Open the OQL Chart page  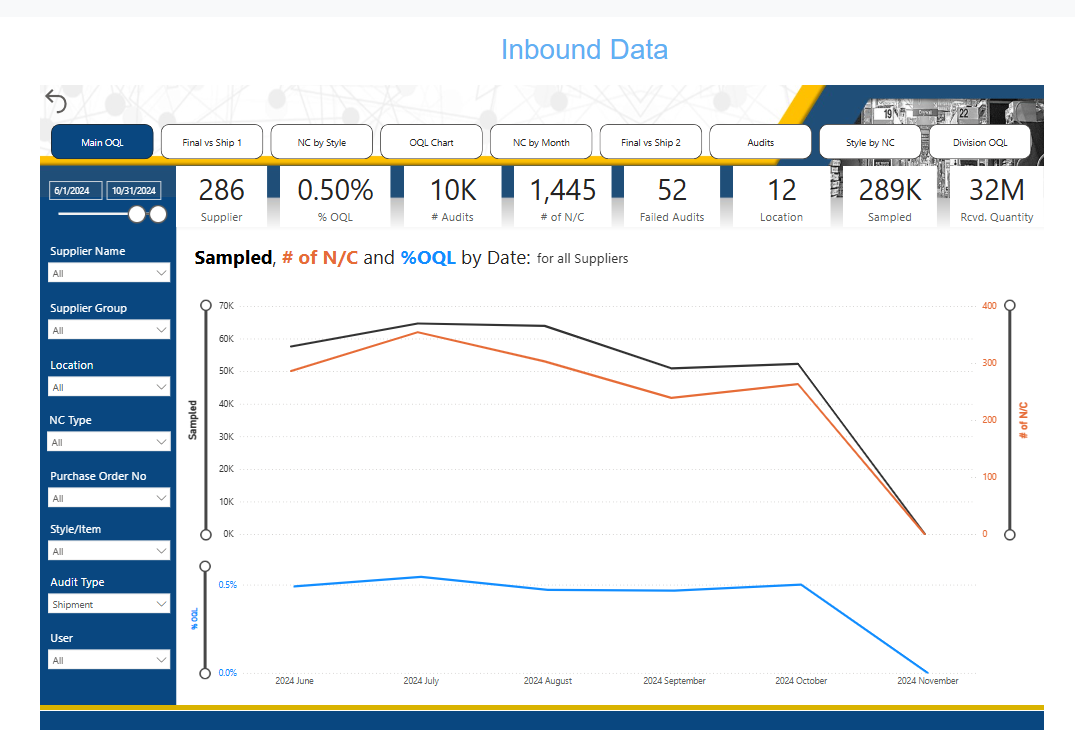point(431,141)
